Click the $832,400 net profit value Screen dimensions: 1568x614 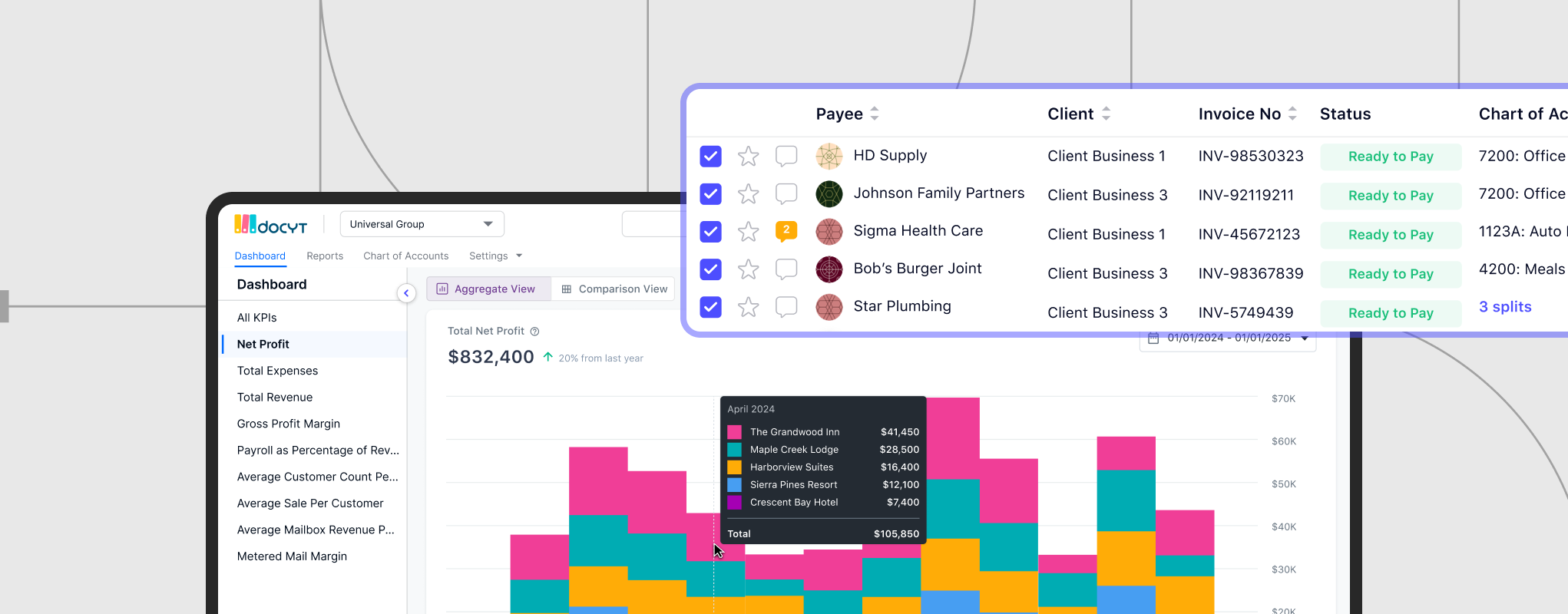(x=491, y=357)
